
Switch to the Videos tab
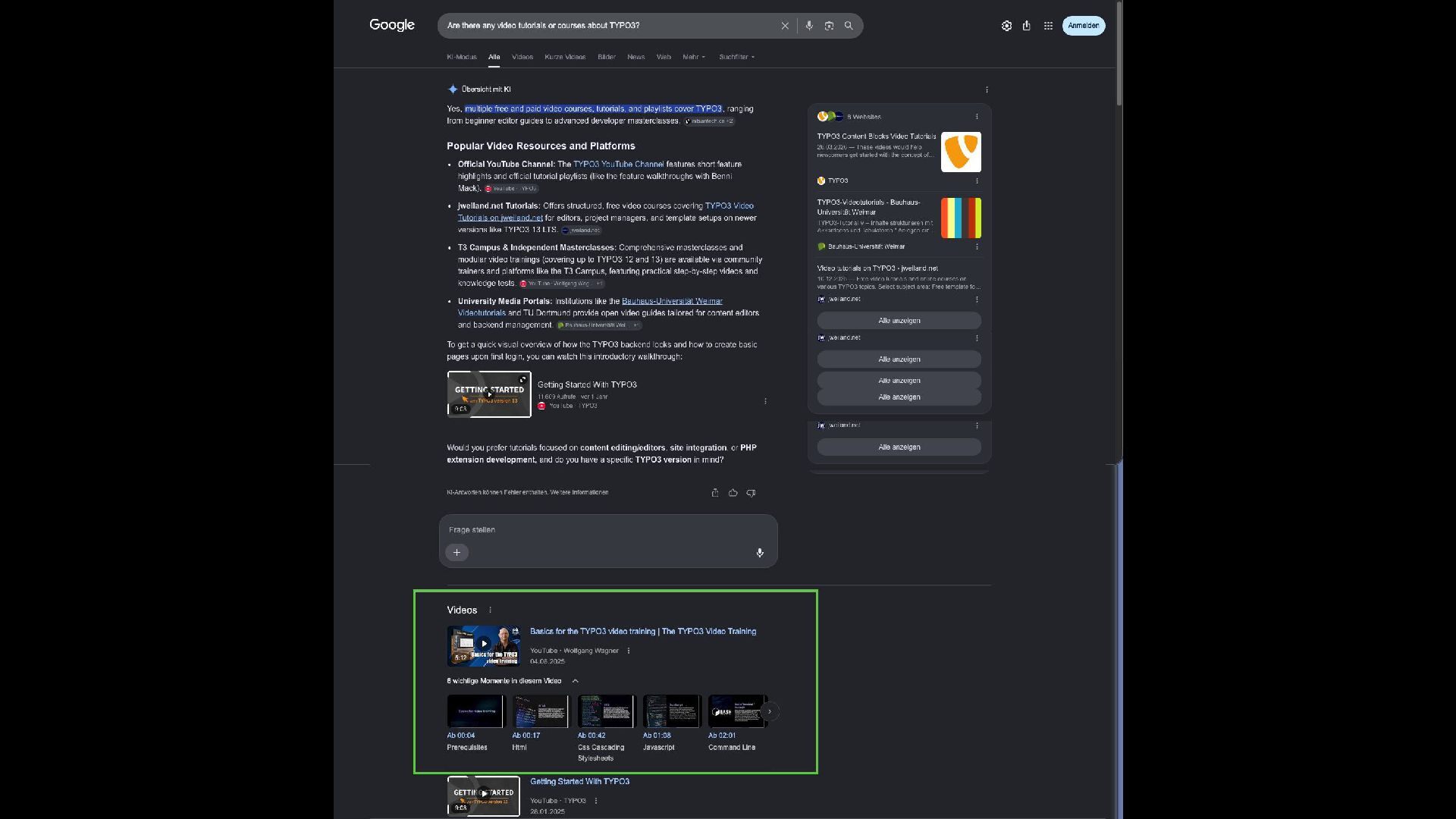tap(522, 57)
